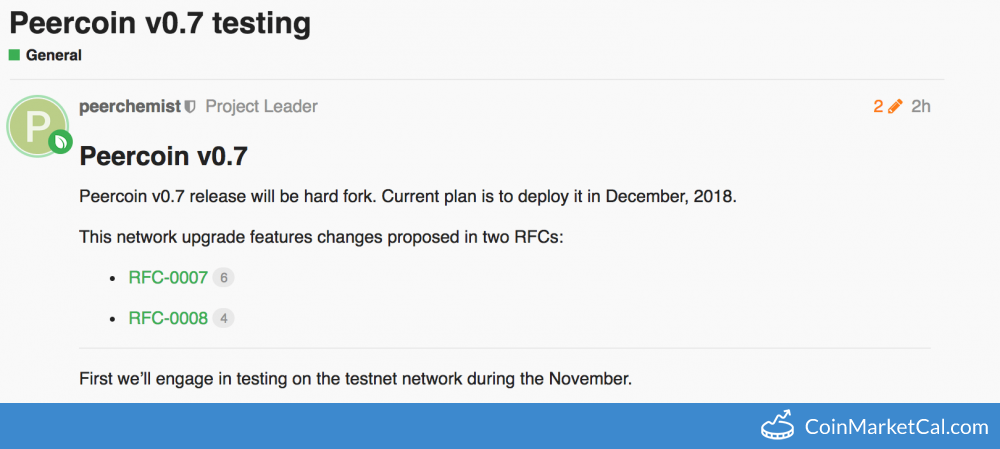1000x449 pixels.
Task: Click the bold Peercoin v0.7 post heading
Action: [163, 156]
